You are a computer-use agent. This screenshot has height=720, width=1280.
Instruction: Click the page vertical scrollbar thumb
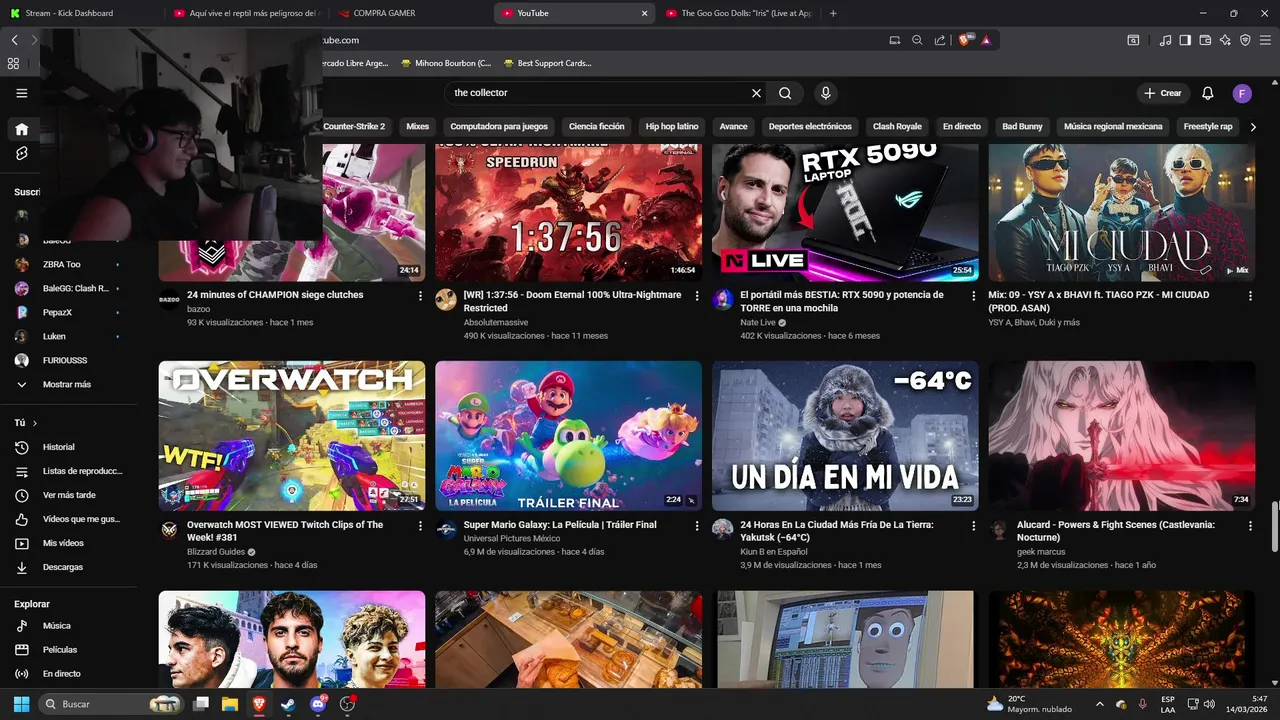(1274, 527)
